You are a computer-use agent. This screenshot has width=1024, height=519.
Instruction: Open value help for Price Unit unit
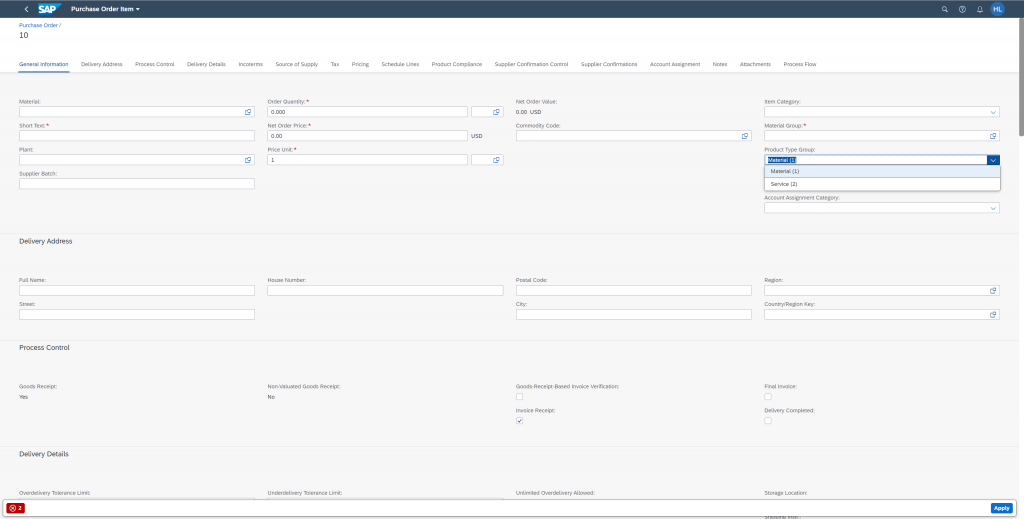click(x=496, y=160)
